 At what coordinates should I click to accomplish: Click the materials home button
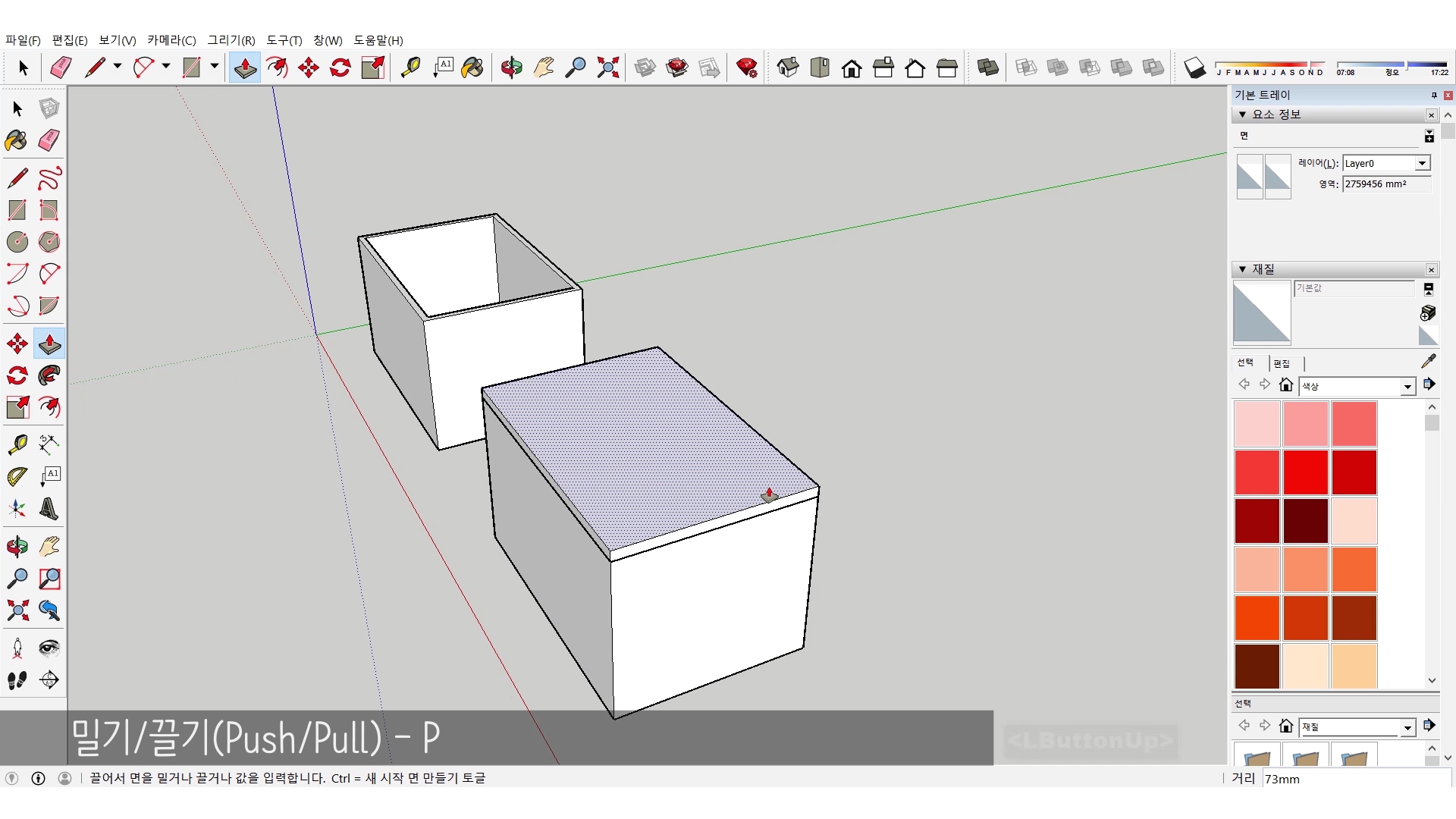[x=1285, y=385]
